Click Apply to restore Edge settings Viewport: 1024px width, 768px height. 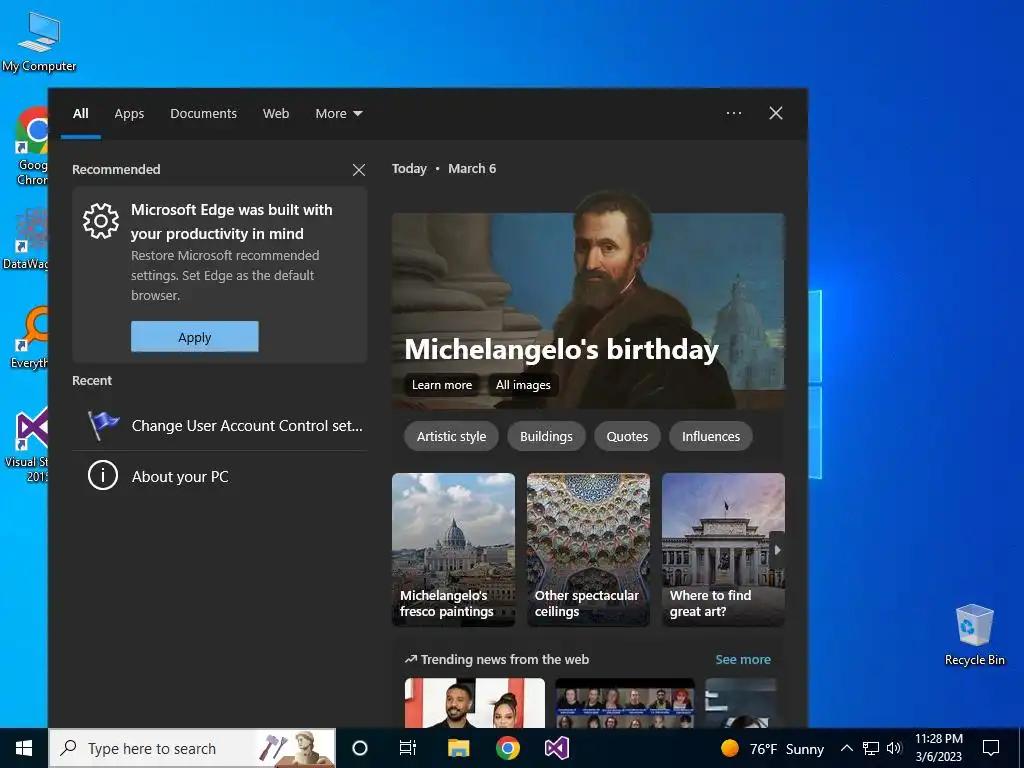tap(195, 337)
